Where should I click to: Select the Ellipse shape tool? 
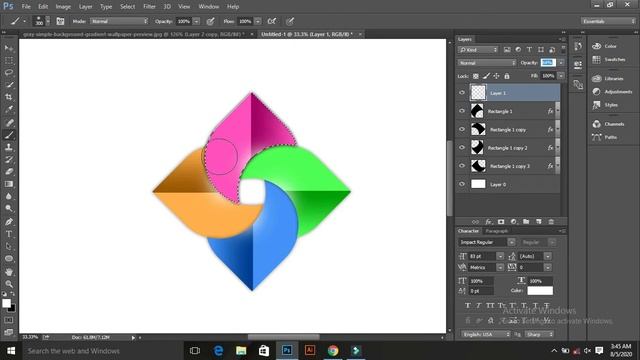tap(9, 259)
